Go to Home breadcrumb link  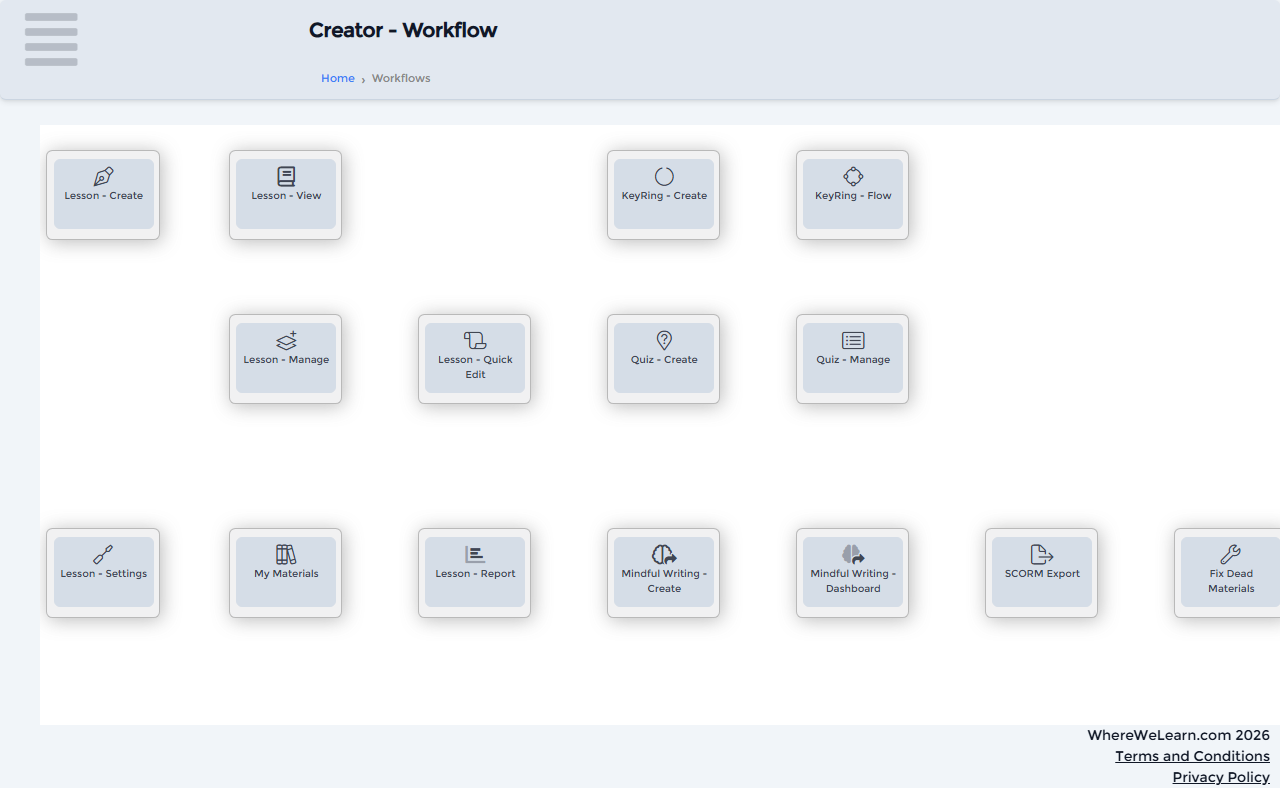pyautogui.click(x=338, y=78)
